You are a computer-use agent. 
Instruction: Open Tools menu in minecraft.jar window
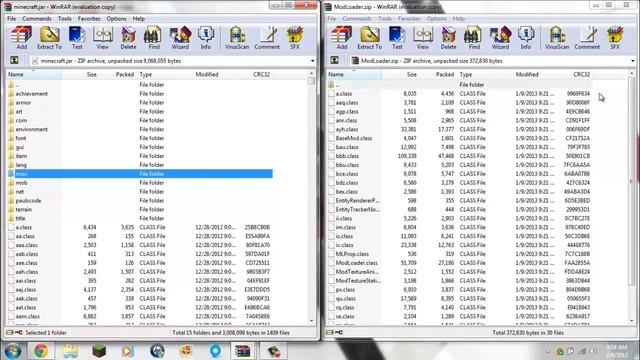pos(64,19)
